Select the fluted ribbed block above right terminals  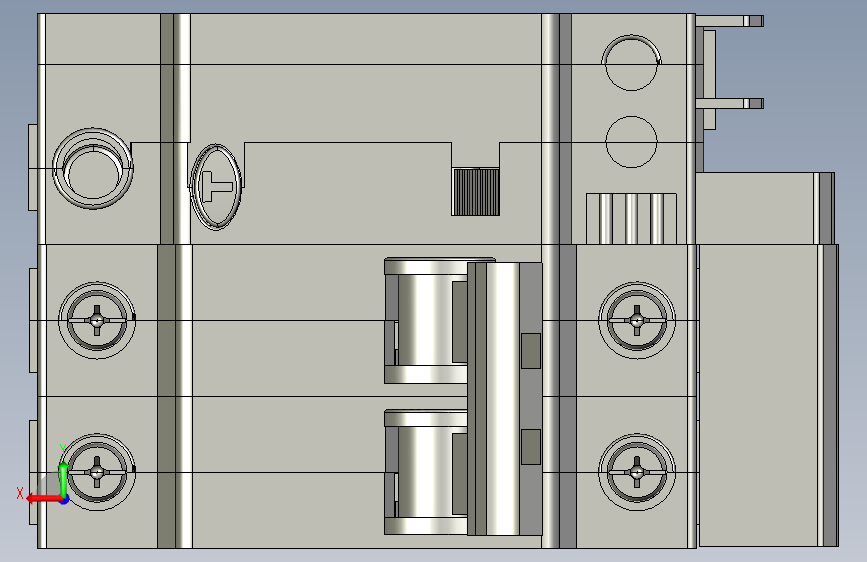tap(631, 218)
